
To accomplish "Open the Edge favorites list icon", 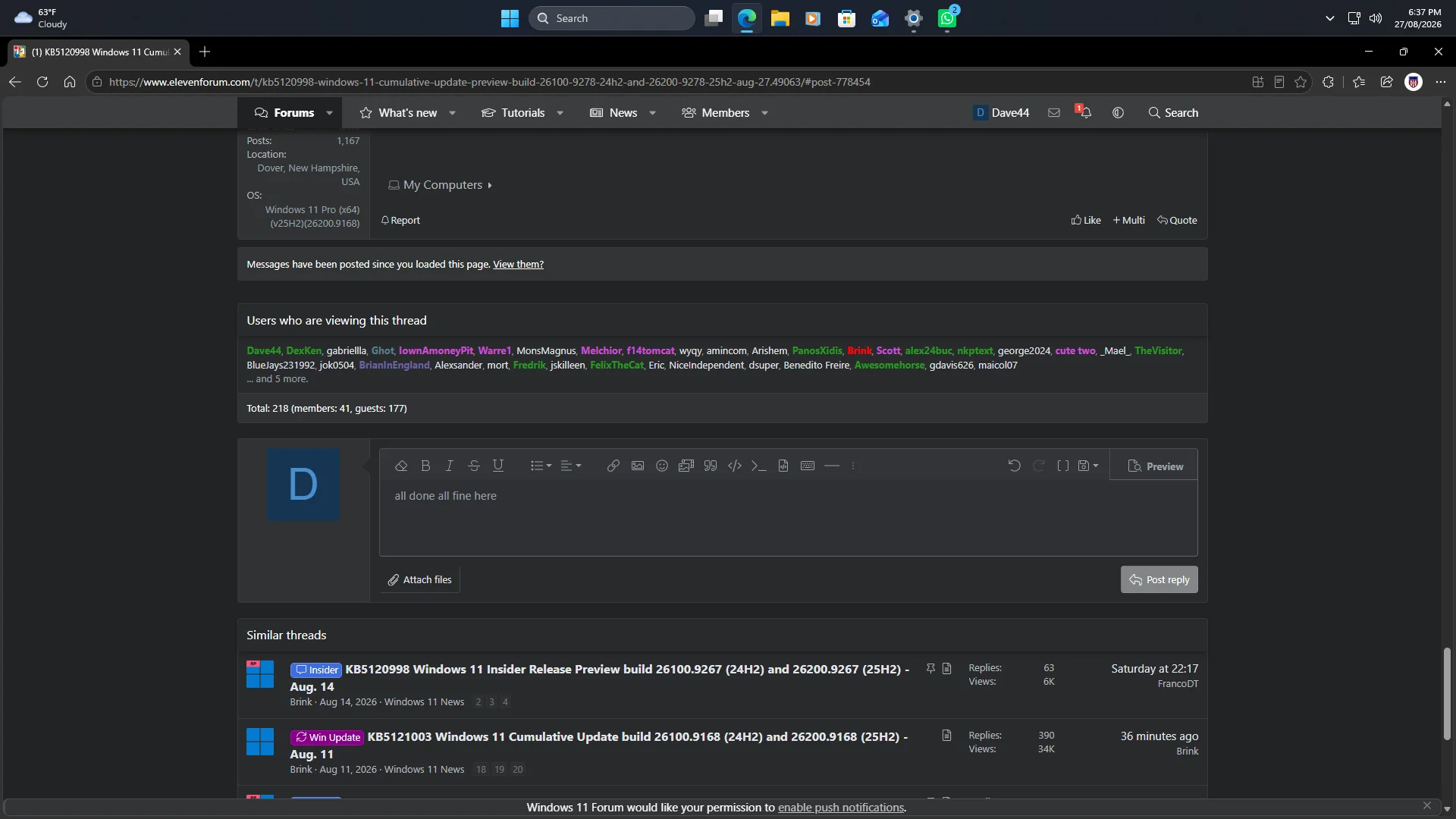I will tap(1359, 82).
